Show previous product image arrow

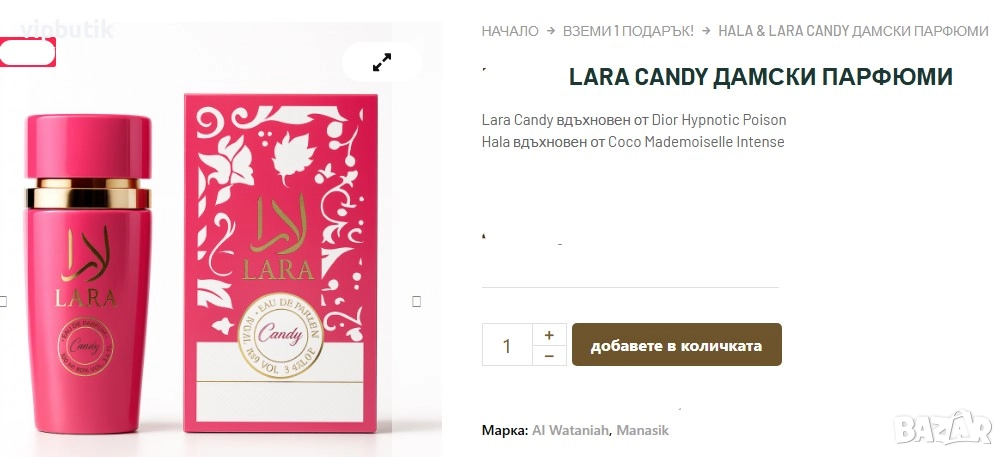3,301
